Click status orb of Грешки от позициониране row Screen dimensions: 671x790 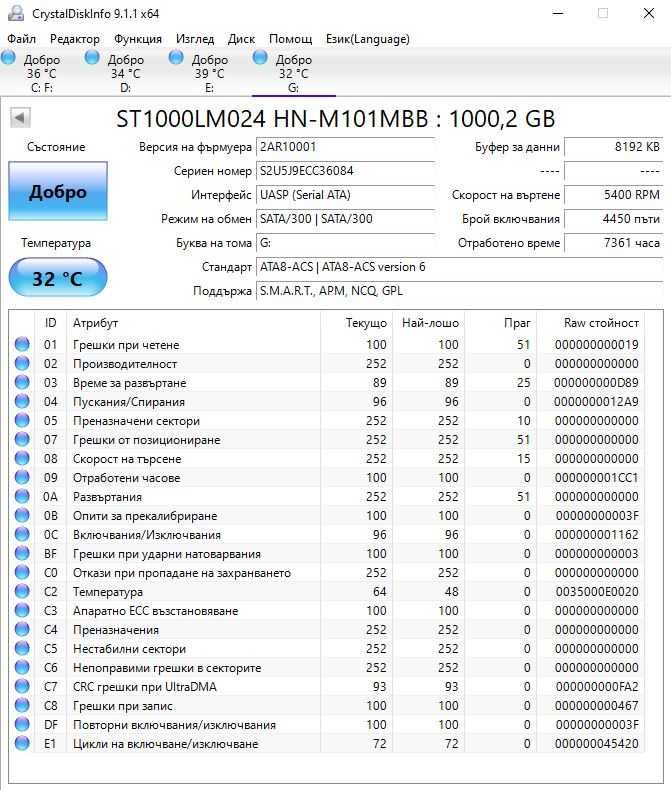pos(22,439)
